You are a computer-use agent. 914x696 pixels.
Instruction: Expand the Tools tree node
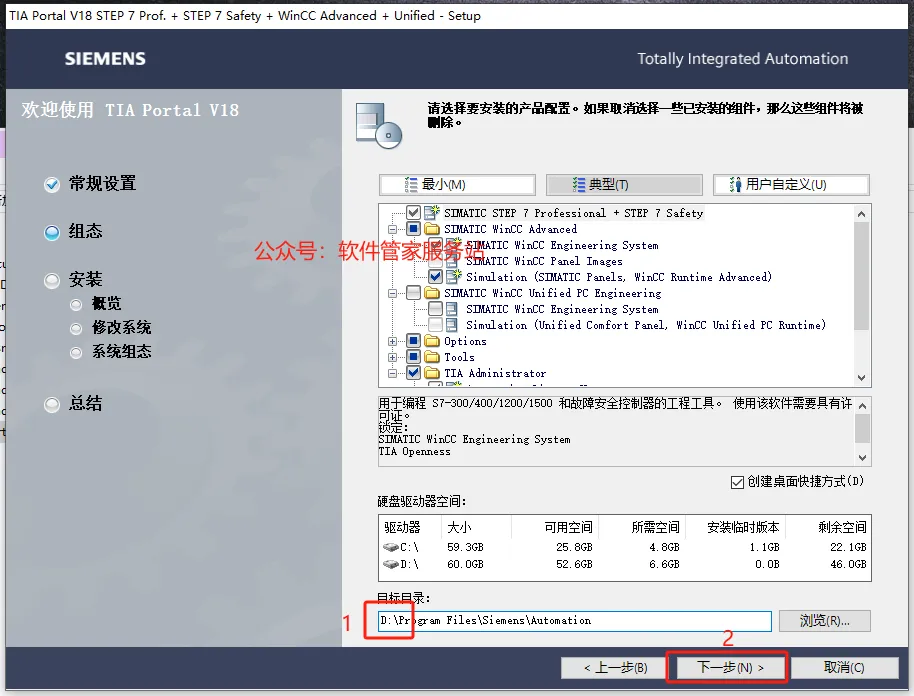tap(392, 357)
